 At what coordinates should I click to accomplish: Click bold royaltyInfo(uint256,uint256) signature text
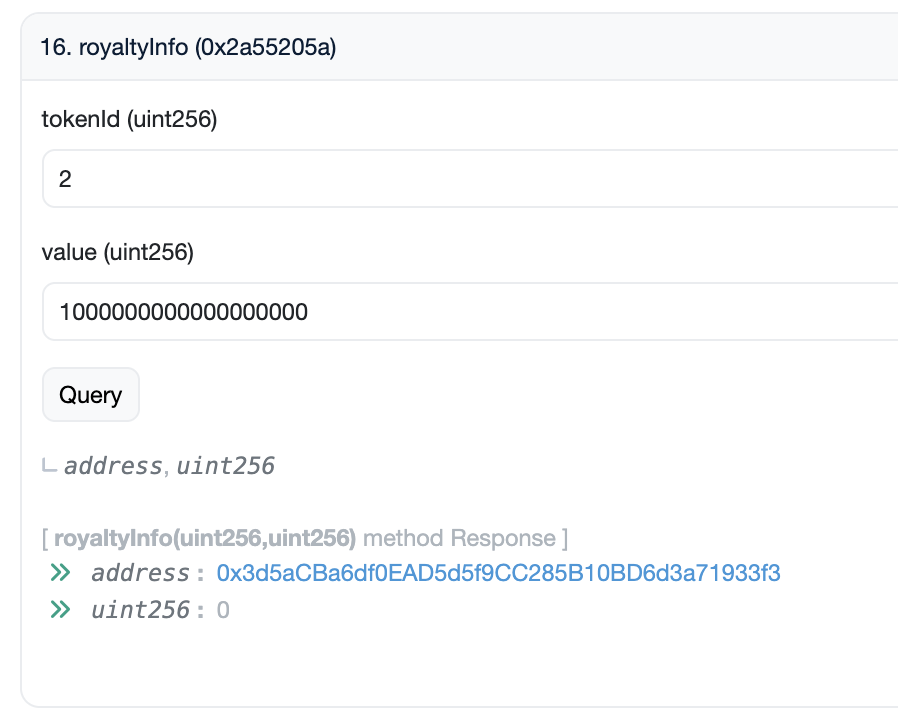(204, 538)
